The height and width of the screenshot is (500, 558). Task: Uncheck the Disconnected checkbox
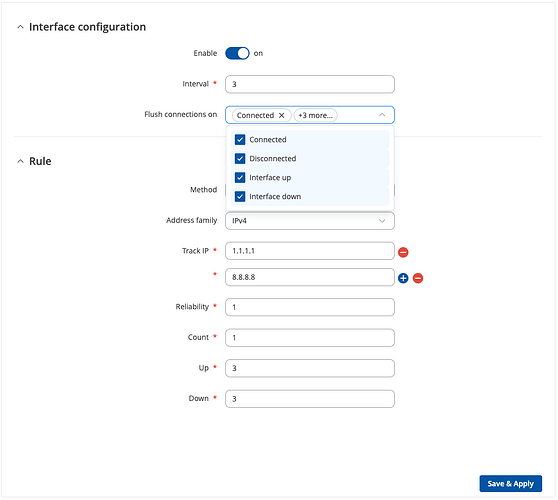[x=240, y=158]
